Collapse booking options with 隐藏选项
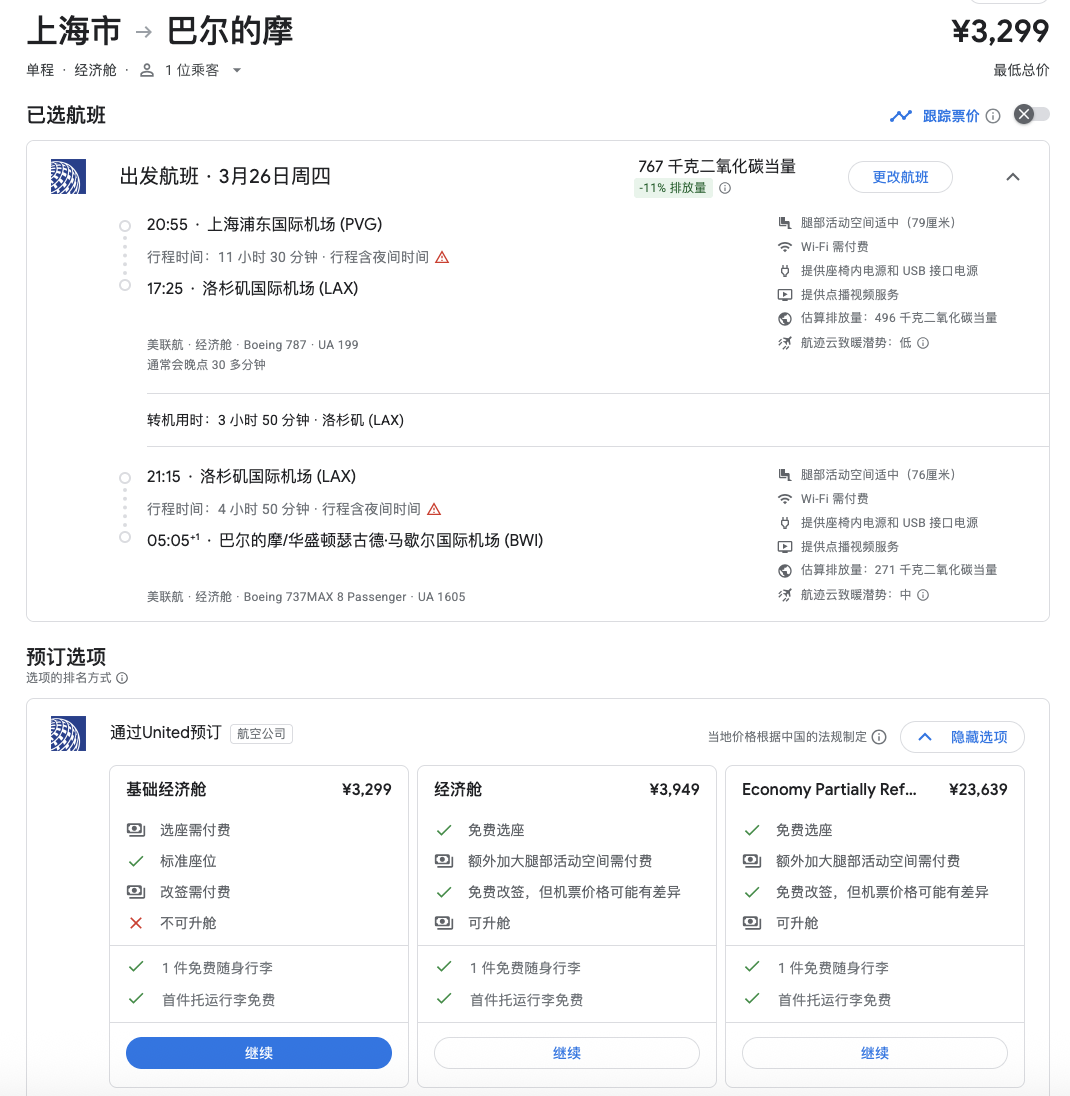Viewport: 1070px width, 1096px height. pos(962,737)
